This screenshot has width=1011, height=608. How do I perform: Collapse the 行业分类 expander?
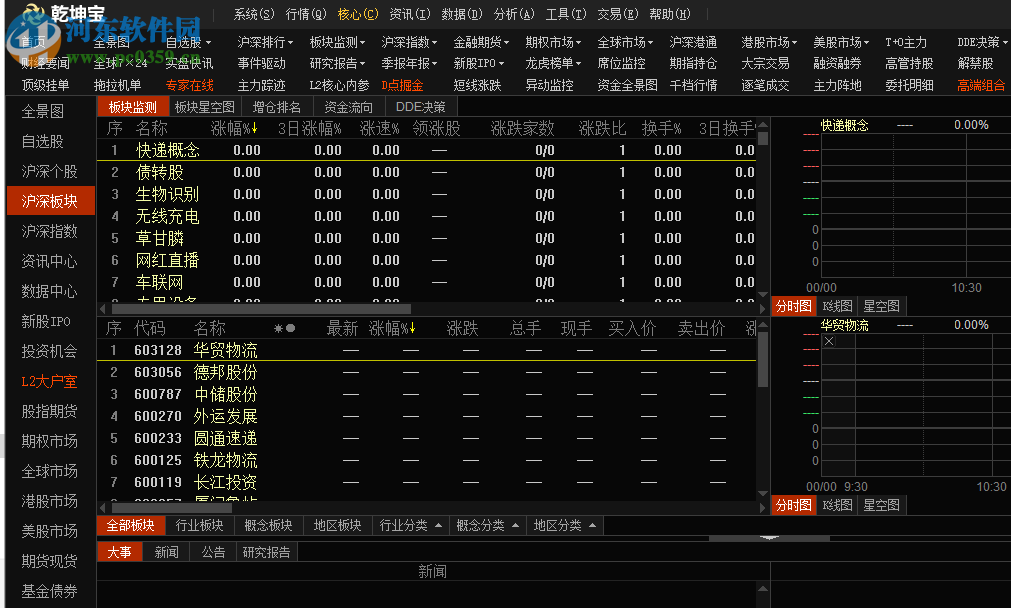410,525
